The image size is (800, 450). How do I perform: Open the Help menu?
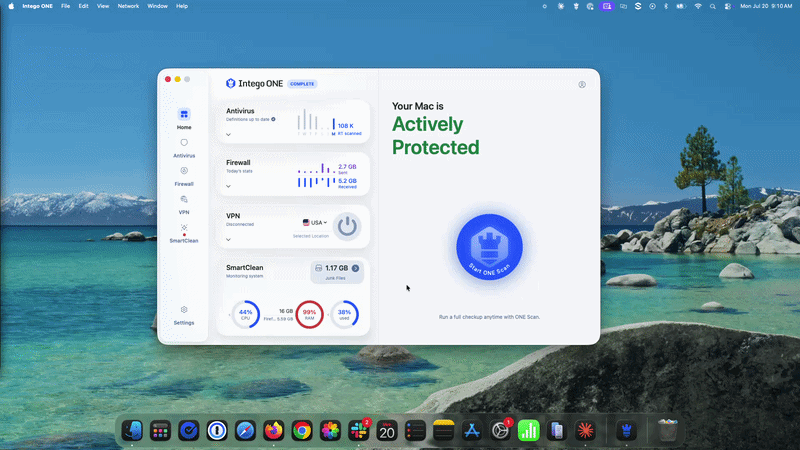(182, 6)
